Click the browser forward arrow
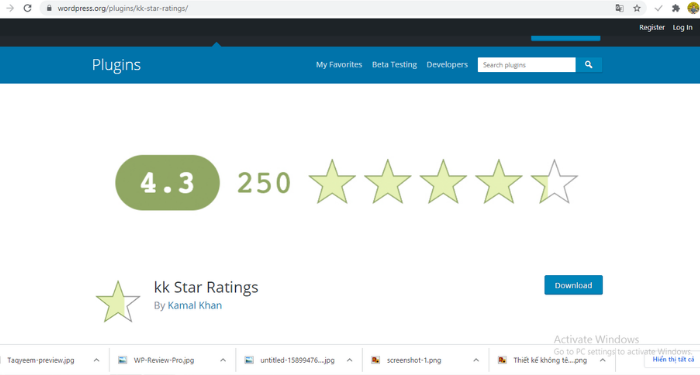The image size is (700, 375). tap(10, 8)
